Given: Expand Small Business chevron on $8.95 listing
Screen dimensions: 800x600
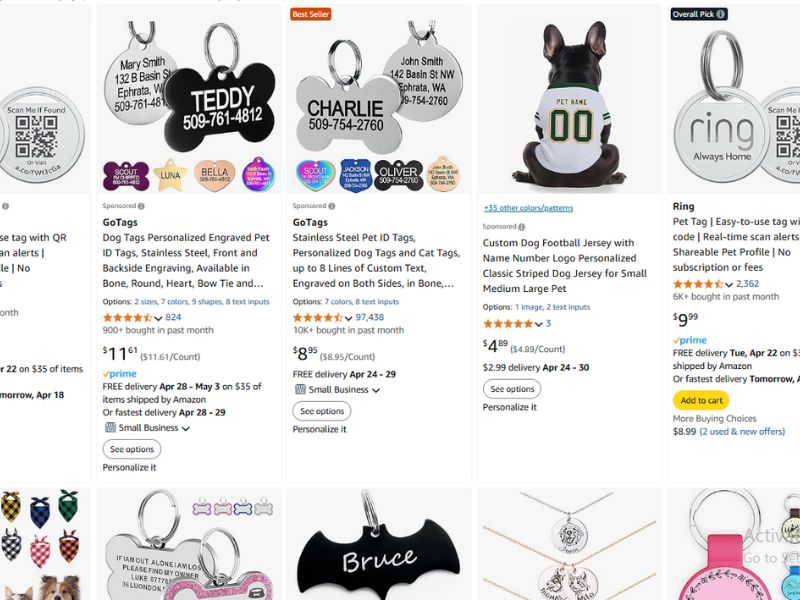Looking at the screenshot, I should tap(376, 390).
